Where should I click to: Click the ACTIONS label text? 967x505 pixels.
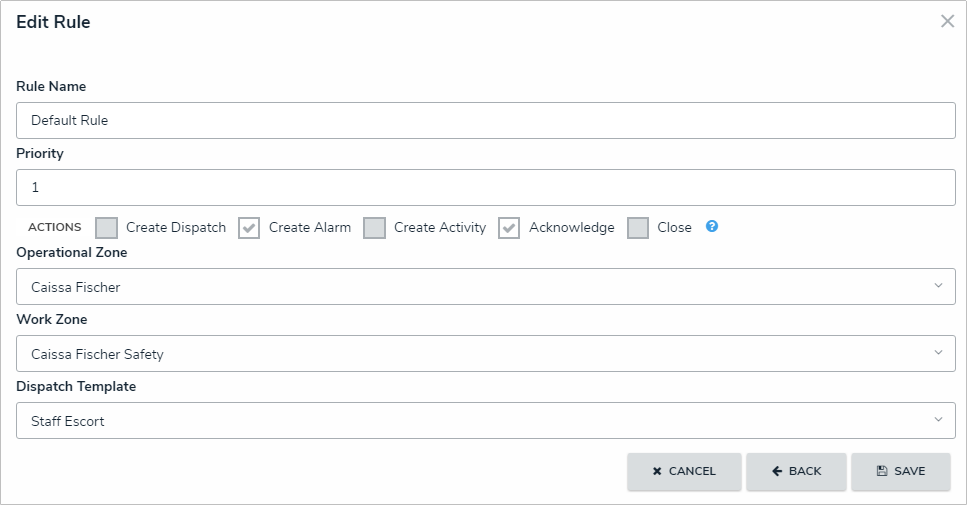tap(55, 228)
